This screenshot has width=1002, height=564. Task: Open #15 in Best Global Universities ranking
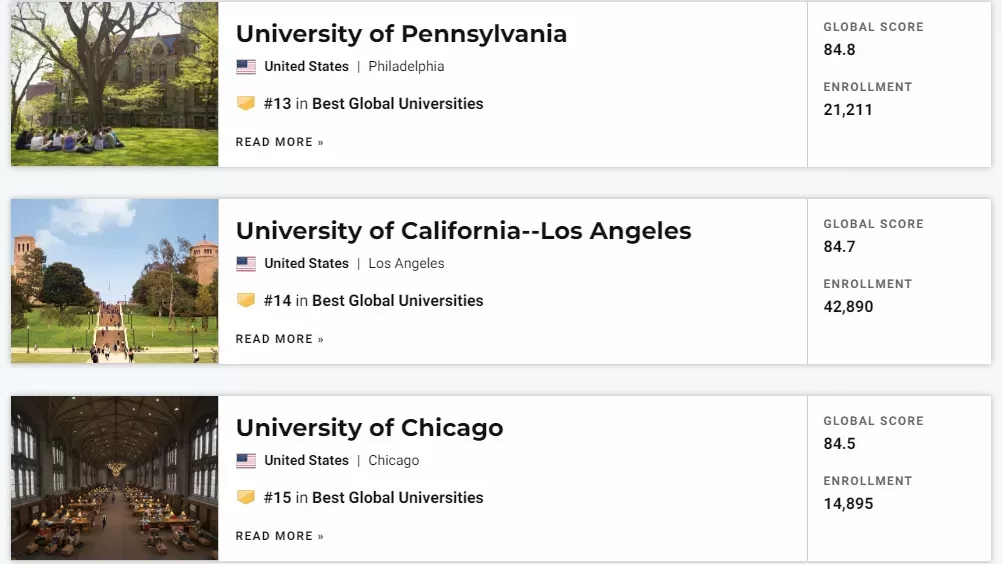point(373,498)
